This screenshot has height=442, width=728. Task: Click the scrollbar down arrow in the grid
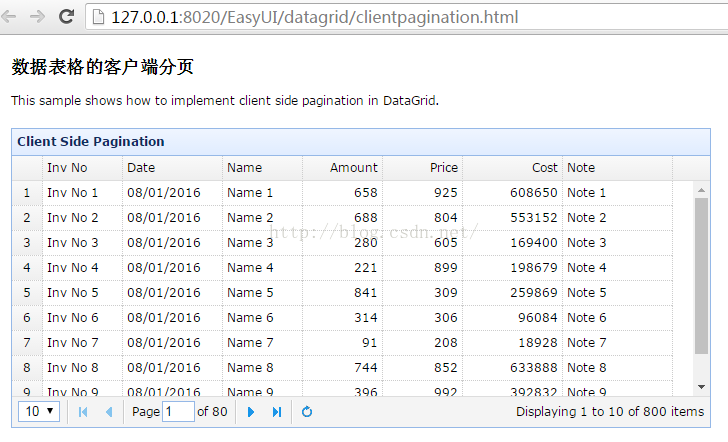tap(701, 387)
